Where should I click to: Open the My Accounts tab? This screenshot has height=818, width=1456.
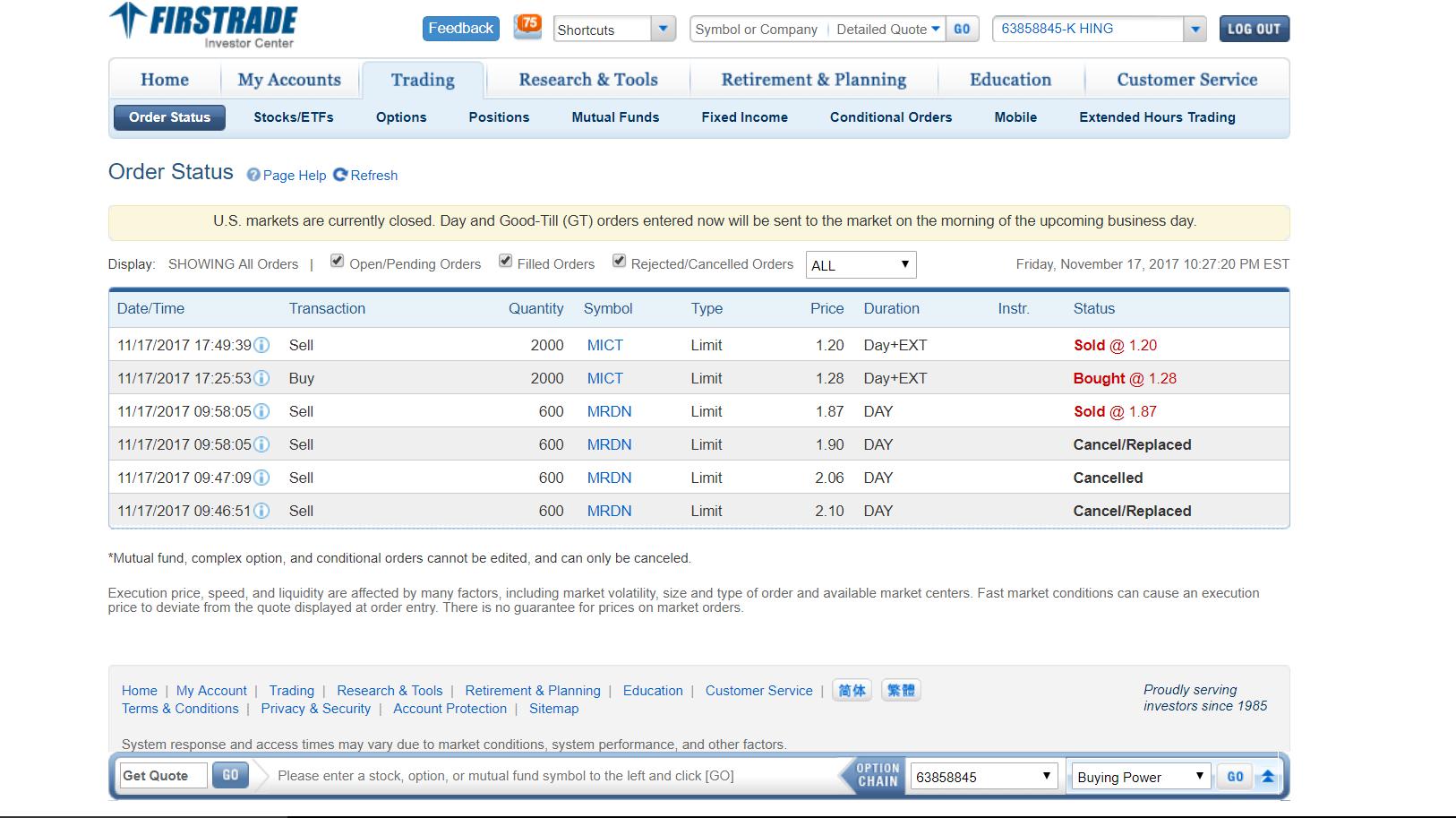(x=289, y=80)
